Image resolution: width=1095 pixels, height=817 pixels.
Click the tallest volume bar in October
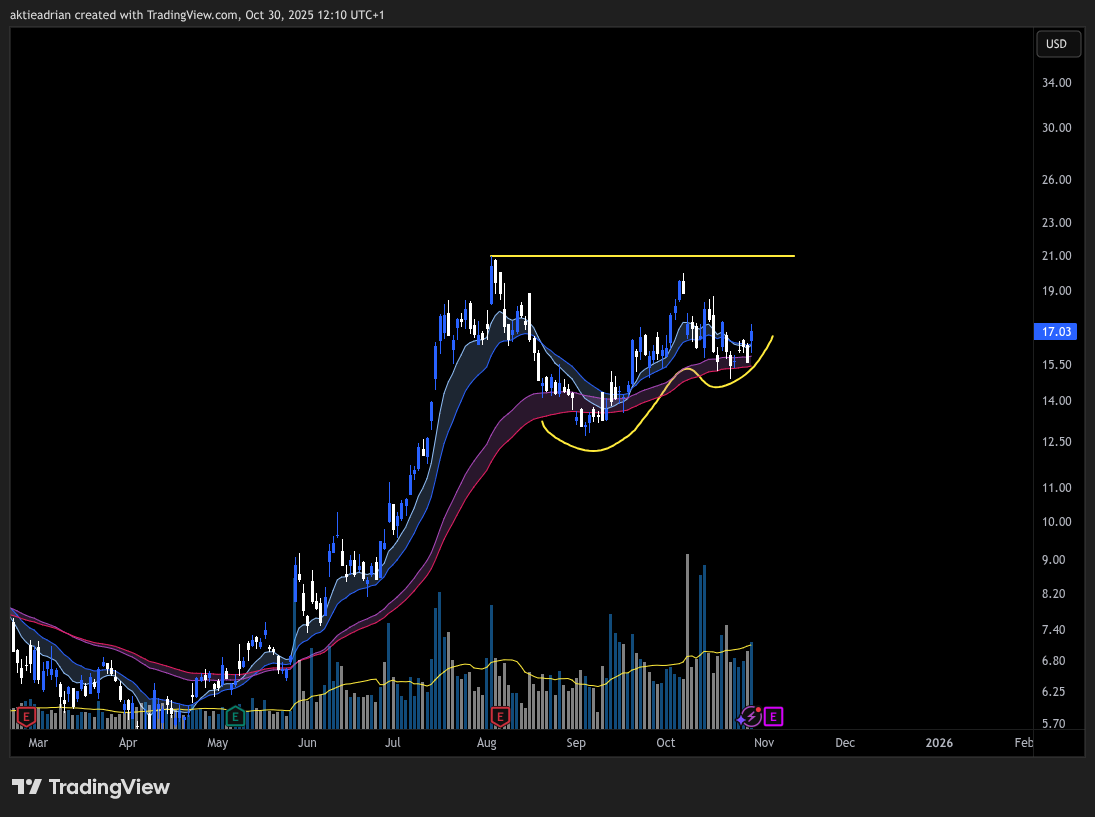[687, 640]
